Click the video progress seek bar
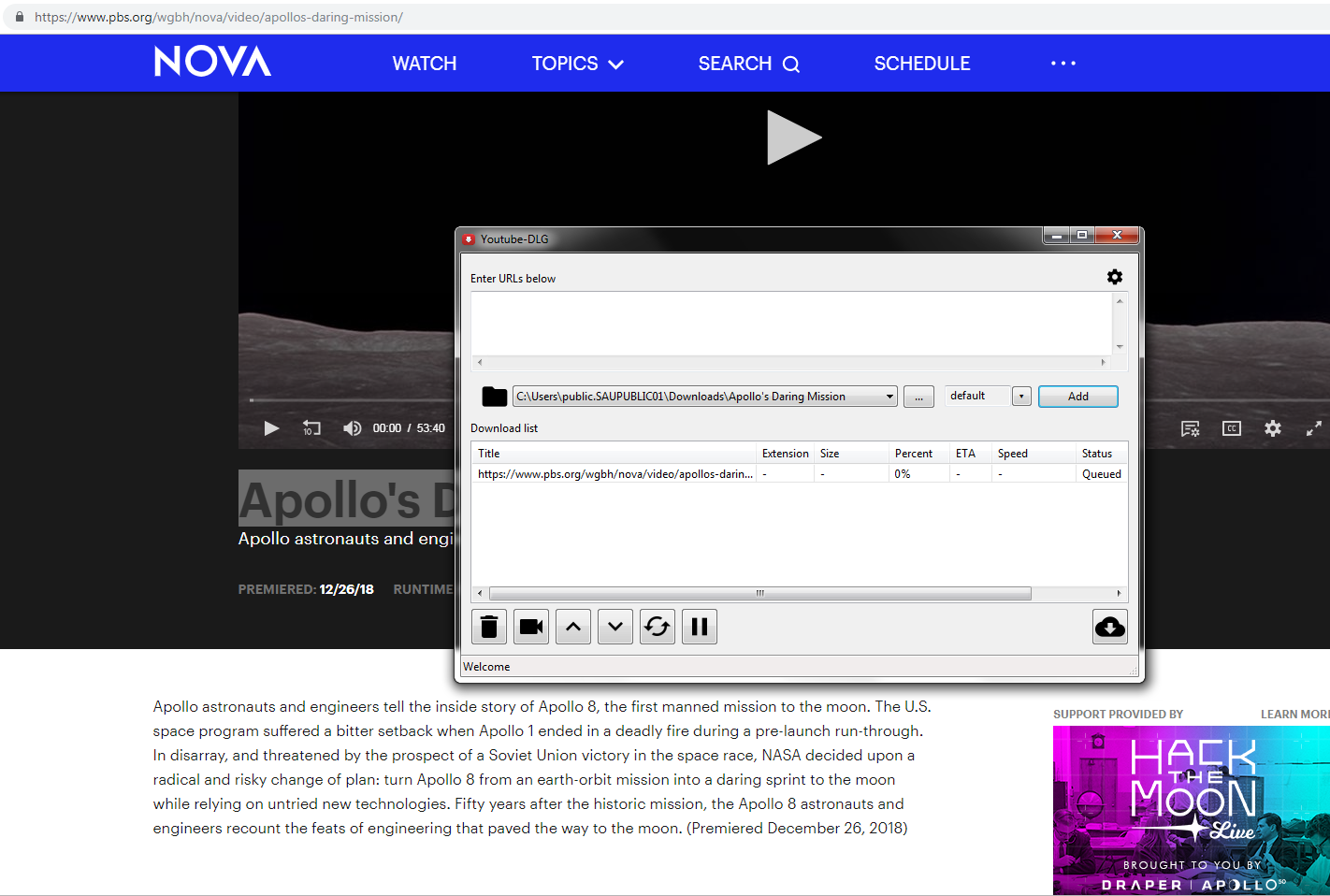 [351, 400]
